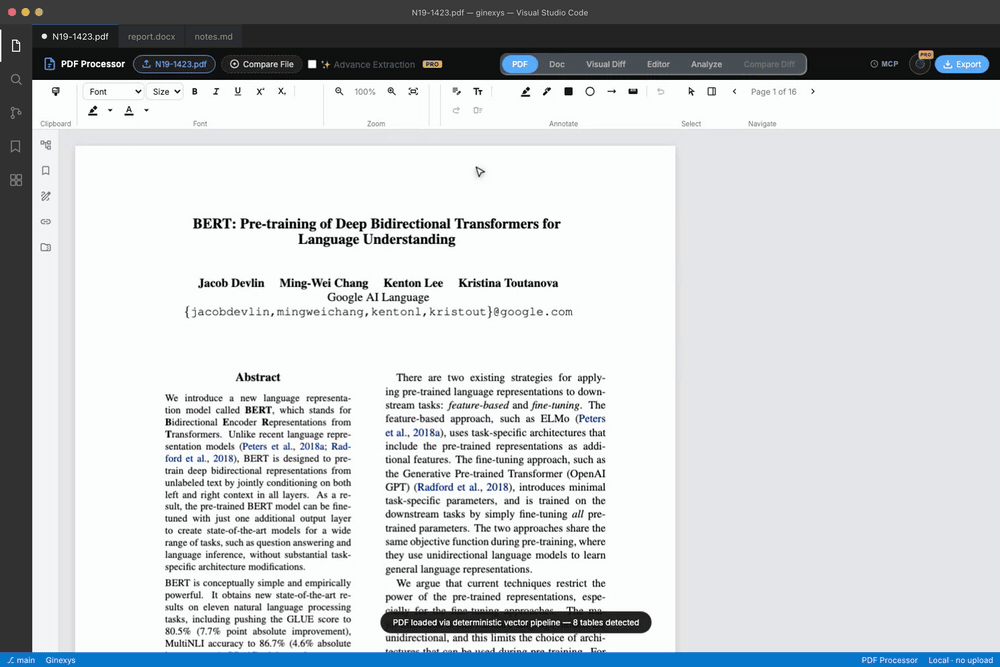Open the Search icon in activity bar
Image resolution: width=1000 pixels, height=667 pixels.
tap(16, 80)
